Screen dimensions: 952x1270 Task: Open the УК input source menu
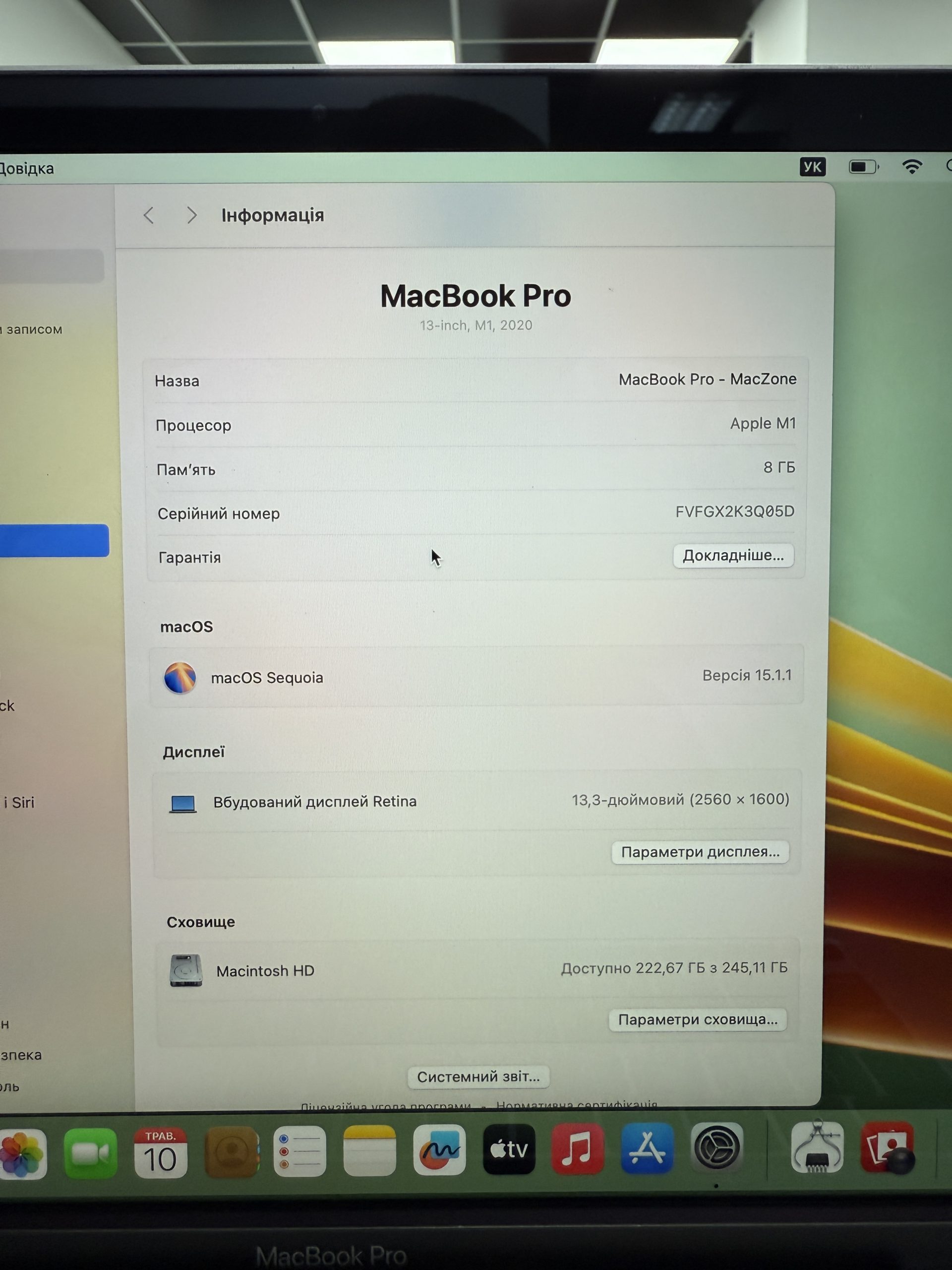tap(812, 167)
